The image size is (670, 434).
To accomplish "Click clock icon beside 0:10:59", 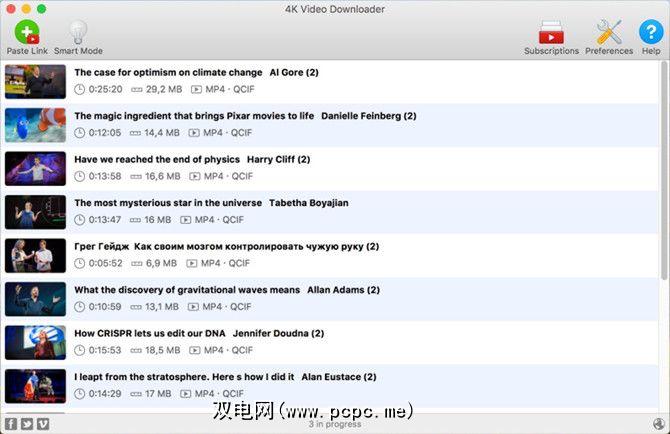I will coord(79,307).
